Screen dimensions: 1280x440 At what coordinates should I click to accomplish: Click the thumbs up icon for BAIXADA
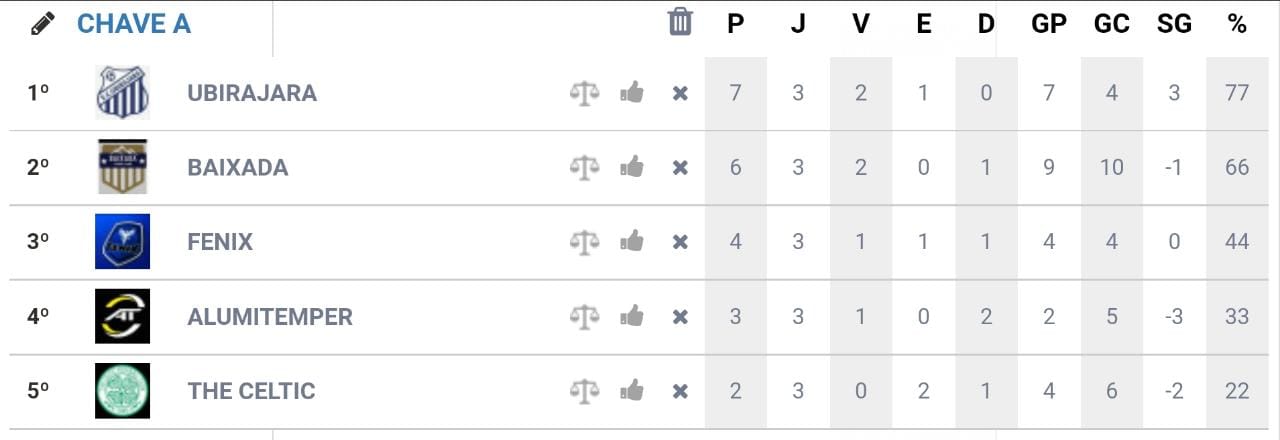(x=631, y=167)
